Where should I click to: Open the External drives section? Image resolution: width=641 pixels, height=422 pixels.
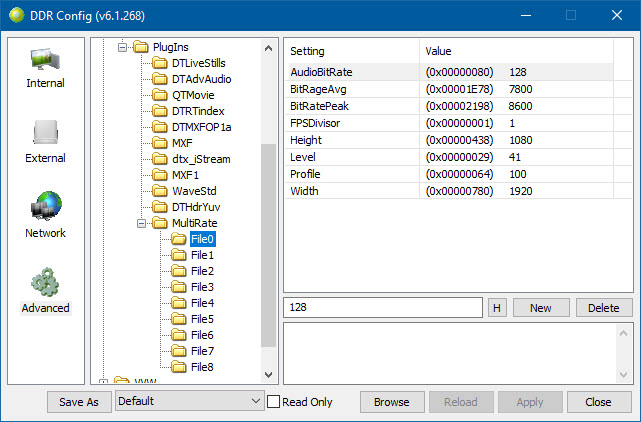tap(45, 141)
